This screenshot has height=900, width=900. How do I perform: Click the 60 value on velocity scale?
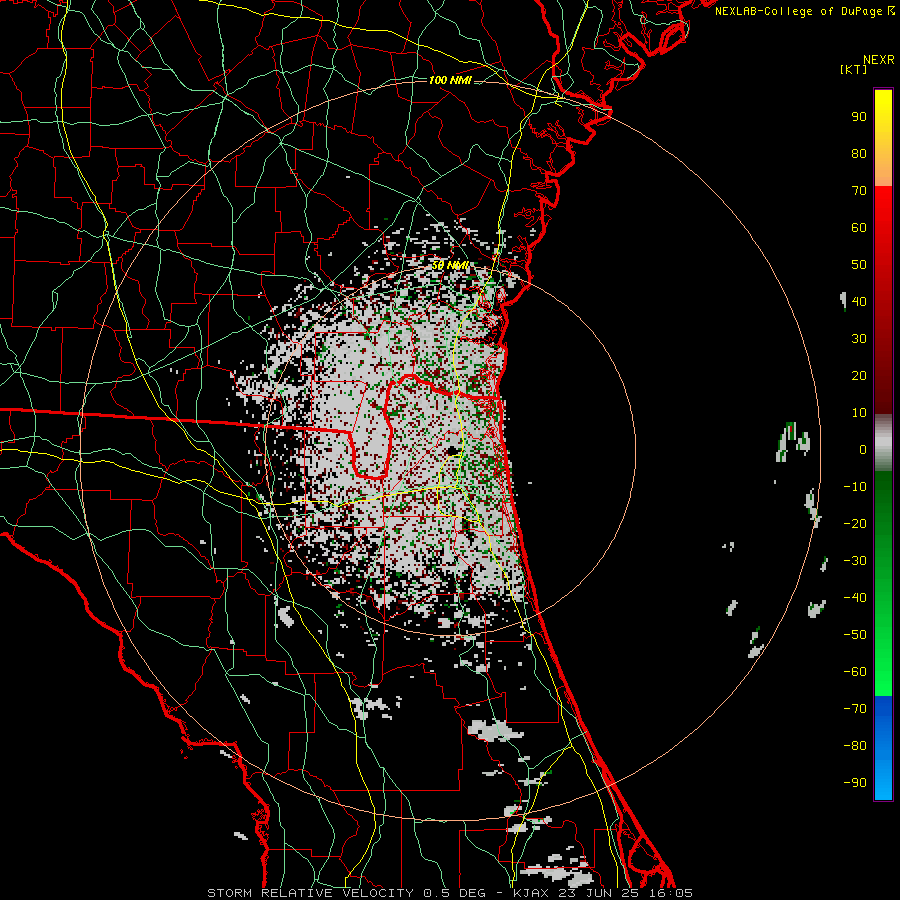click(859, 228)
